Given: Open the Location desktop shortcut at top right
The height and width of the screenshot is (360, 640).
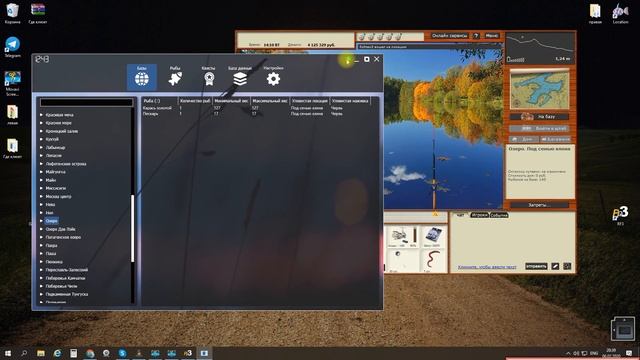Looking at the screenshot, I should tap(620, 13).
